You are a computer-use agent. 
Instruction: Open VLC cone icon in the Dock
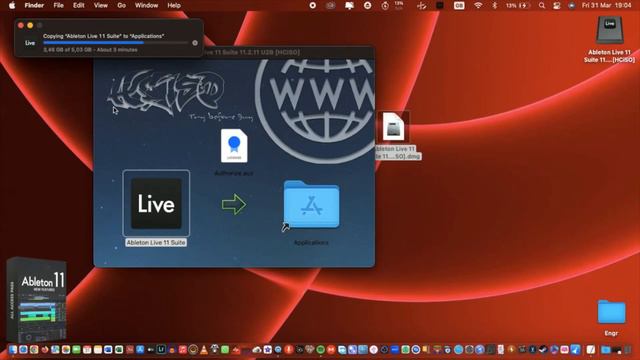point(203,349)
